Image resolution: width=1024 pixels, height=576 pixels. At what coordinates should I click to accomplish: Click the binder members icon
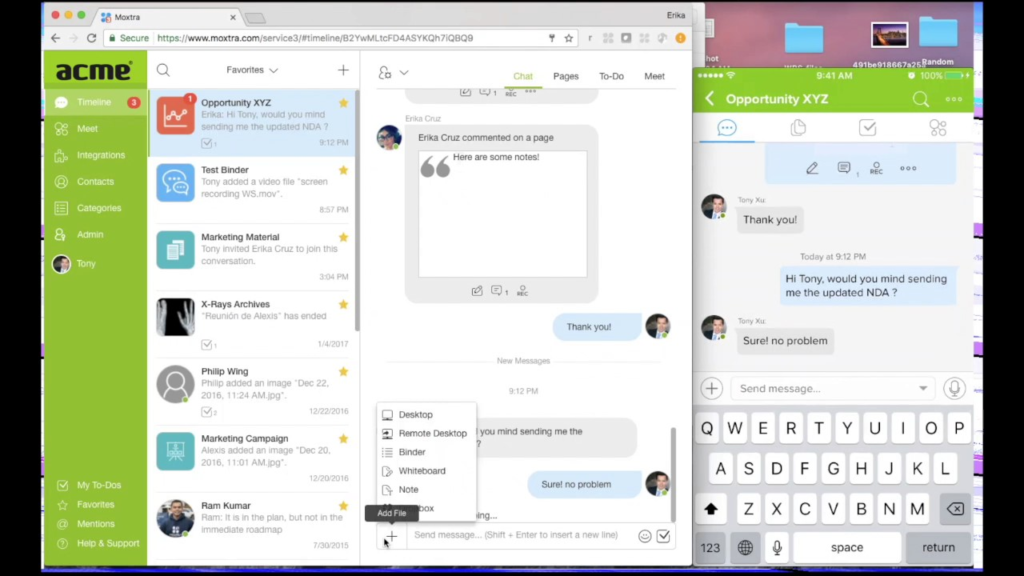click(x=385, y=72)
